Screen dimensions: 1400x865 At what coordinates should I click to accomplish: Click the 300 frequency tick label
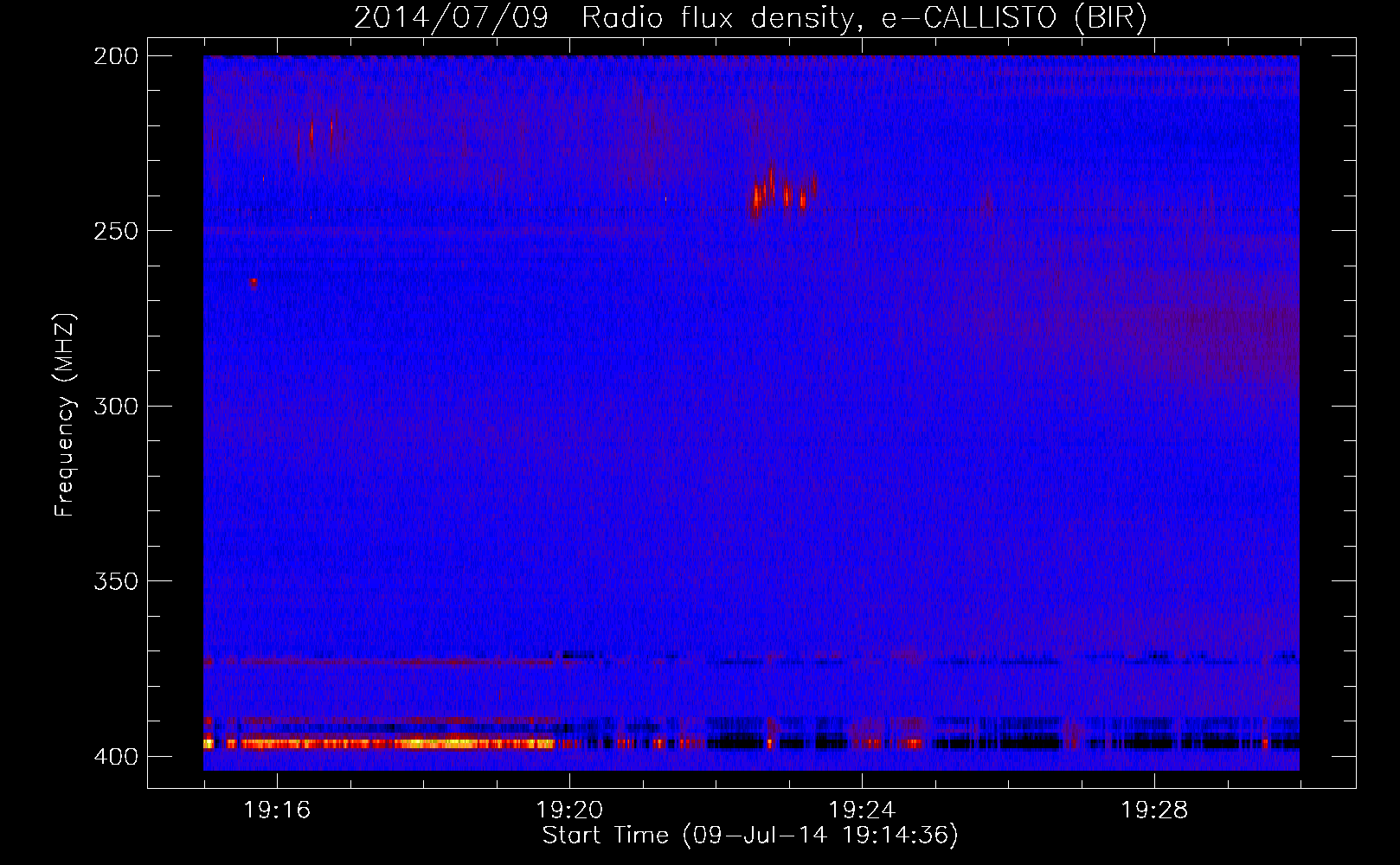coord(116,407)
